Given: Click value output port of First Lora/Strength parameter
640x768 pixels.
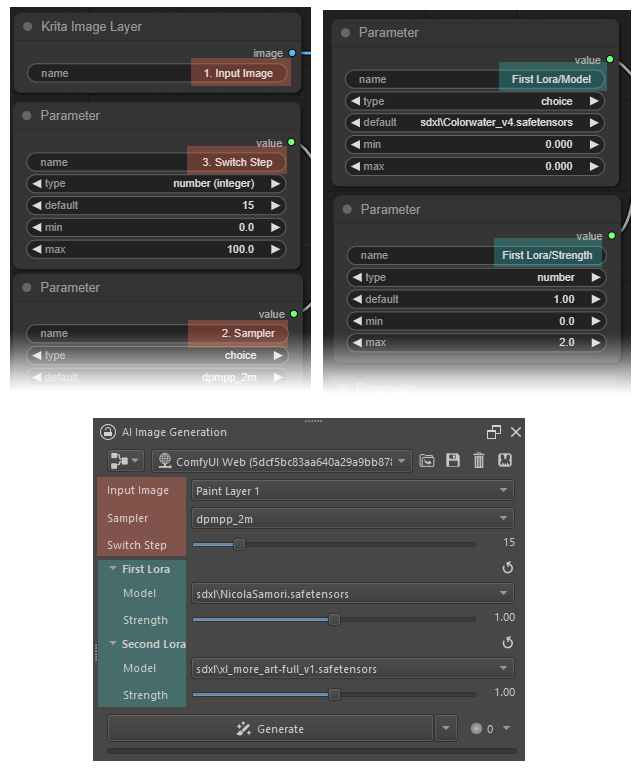Looking at the screenshot, I should click(612, 236).
